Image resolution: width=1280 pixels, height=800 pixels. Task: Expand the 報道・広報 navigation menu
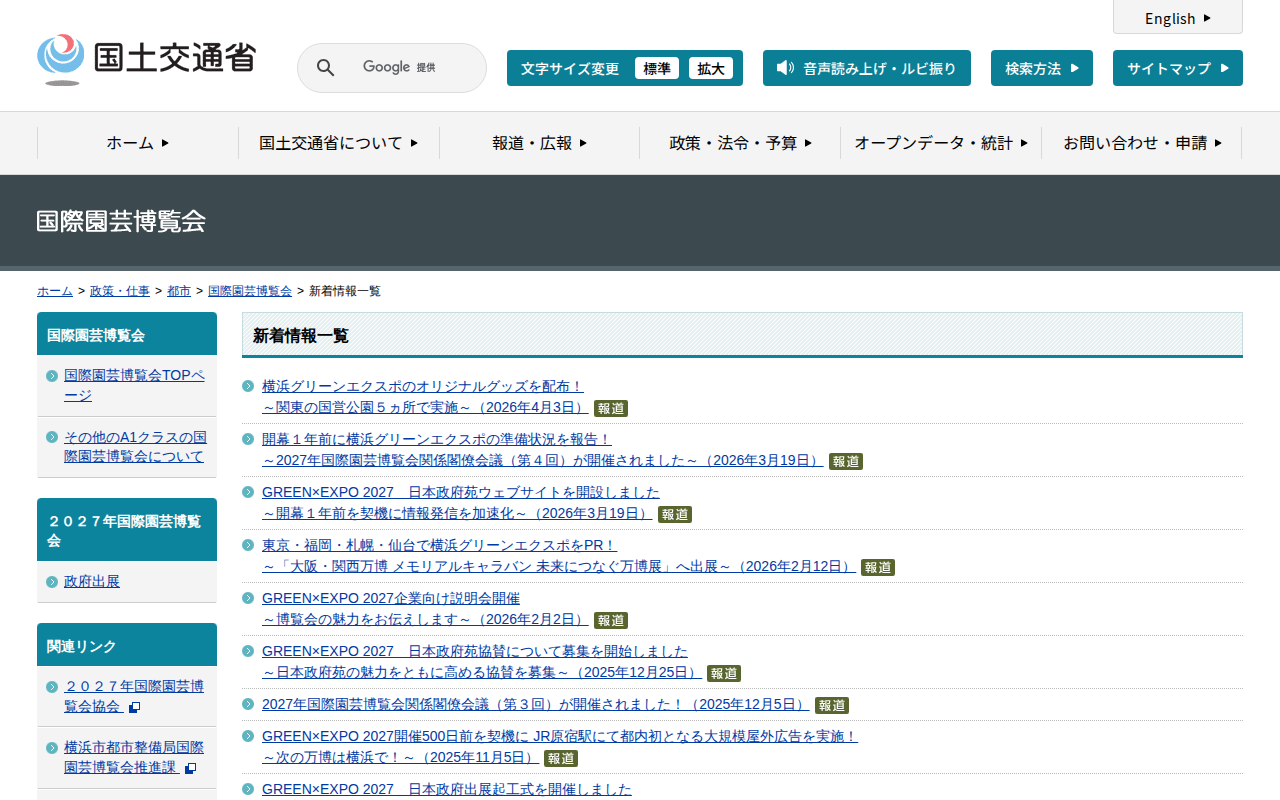(x=539, y=143)
